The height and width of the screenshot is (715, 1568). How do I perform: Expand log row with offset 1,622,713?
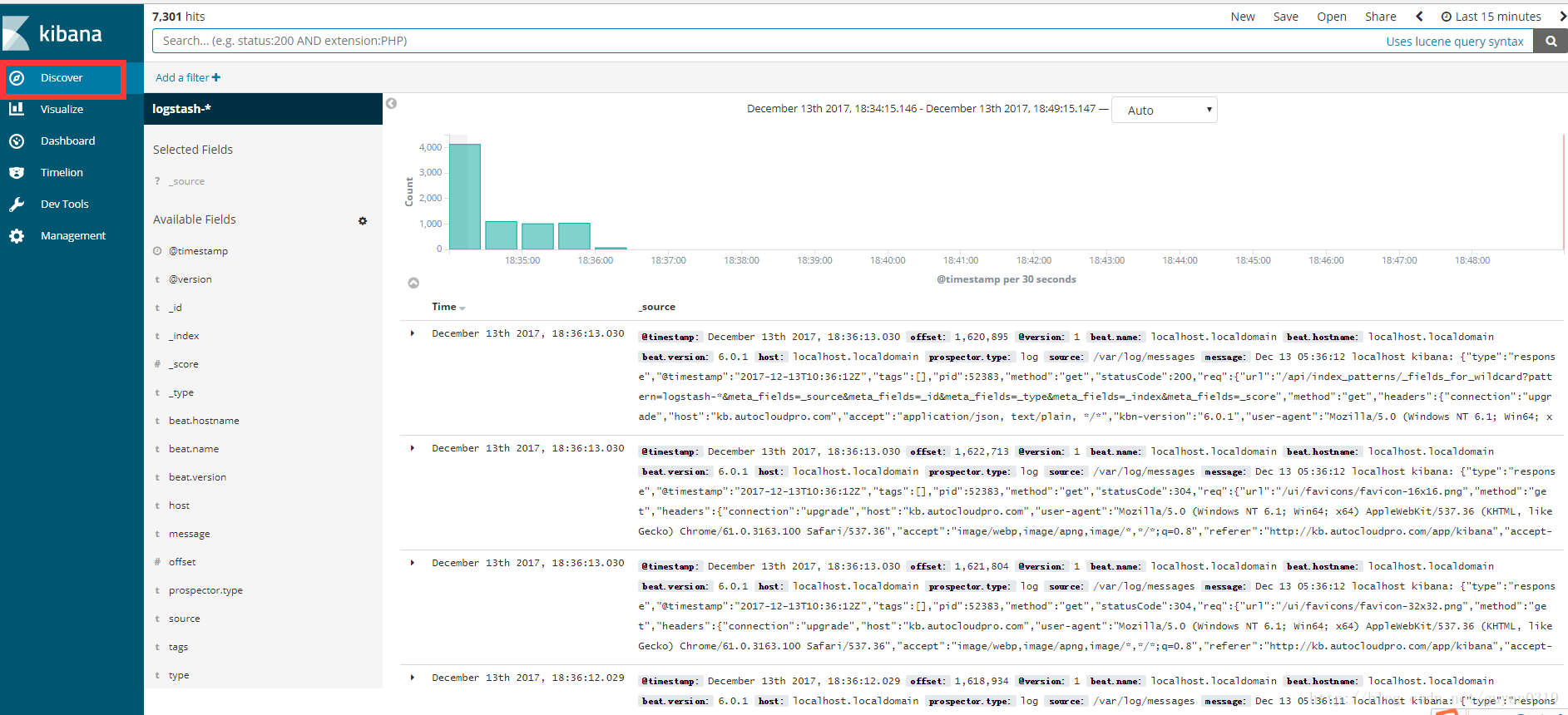pyautogui.click(x=413, y=448)
